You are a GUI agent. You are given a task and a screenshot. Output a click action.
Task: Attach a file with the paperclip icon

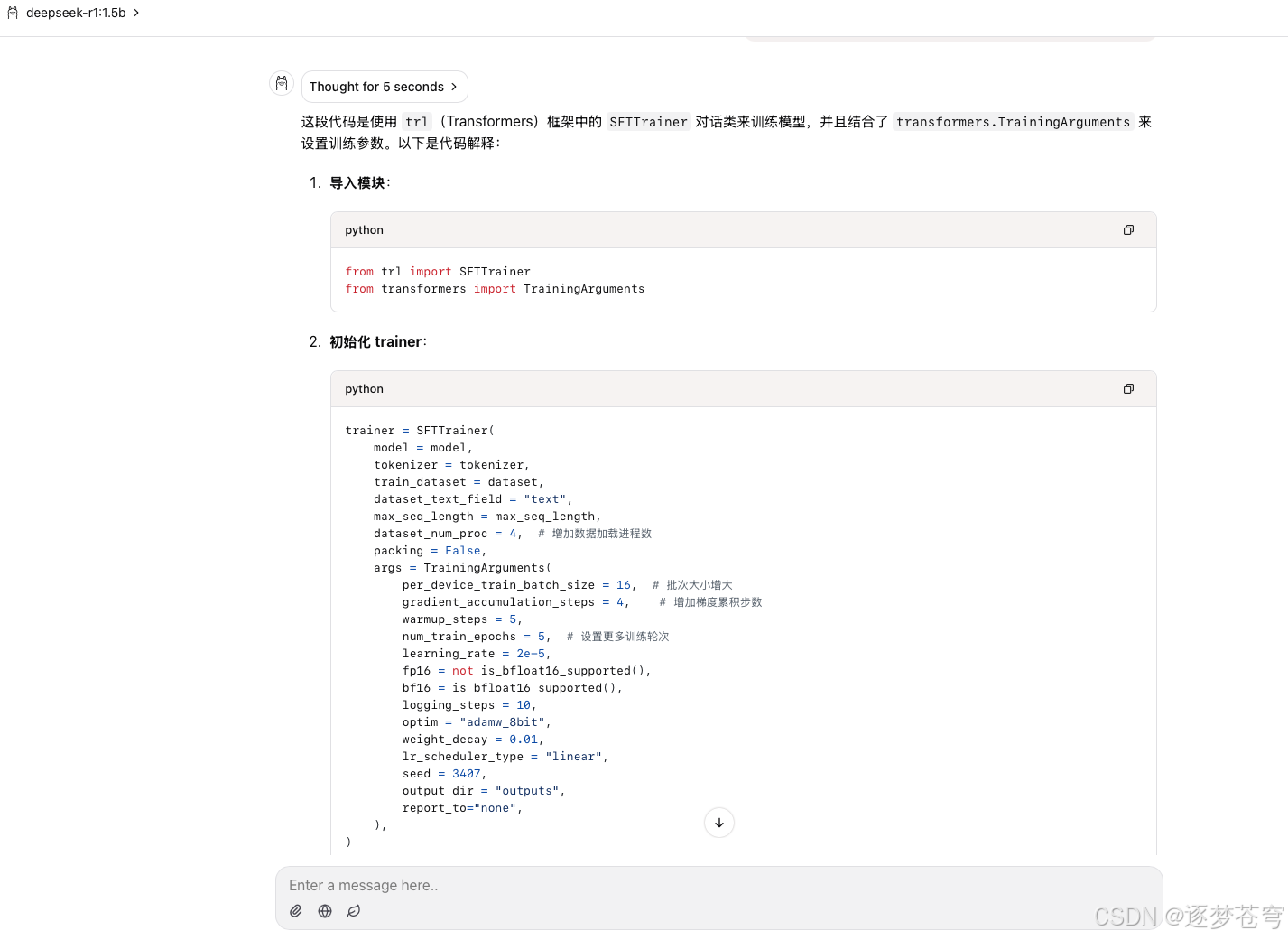296,911
